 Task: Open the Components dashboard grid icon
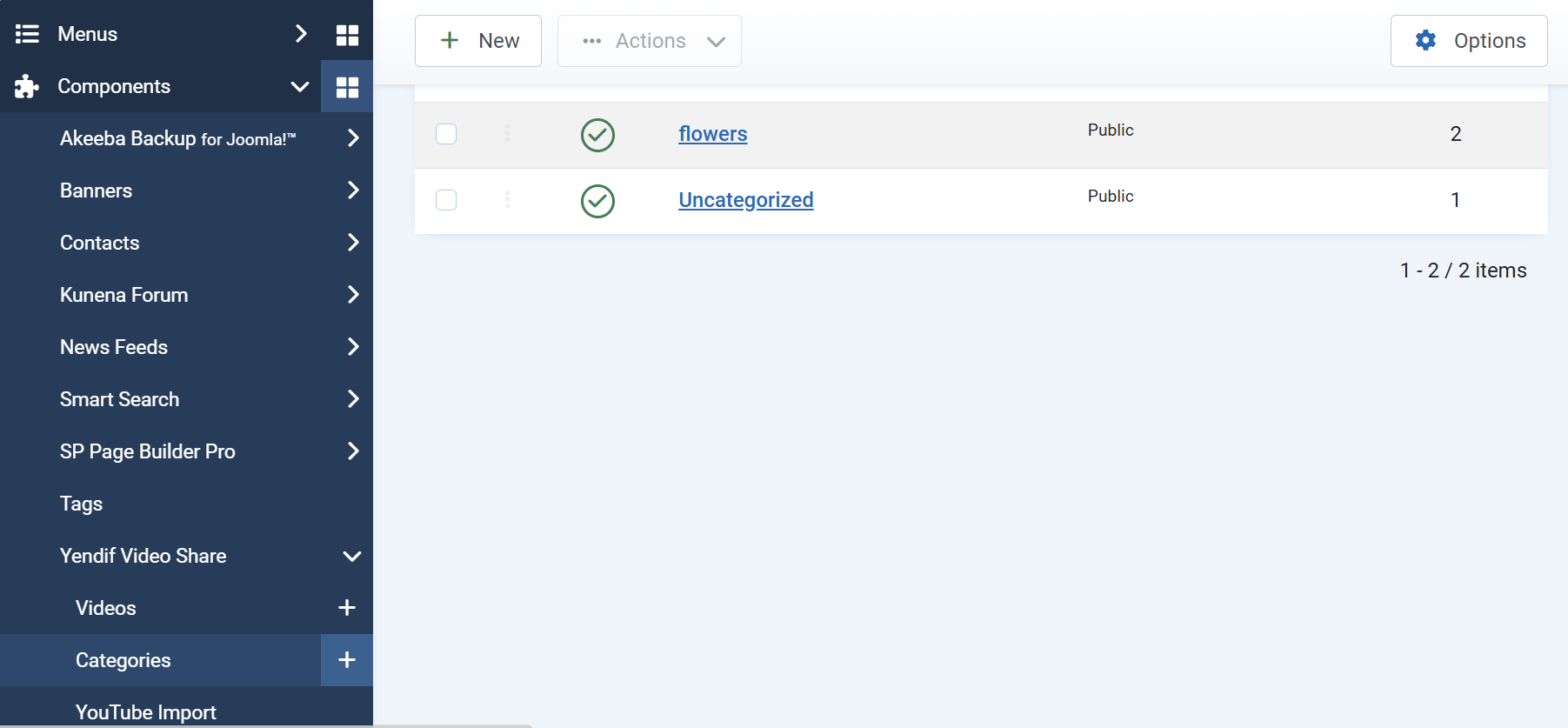(347, 87)
